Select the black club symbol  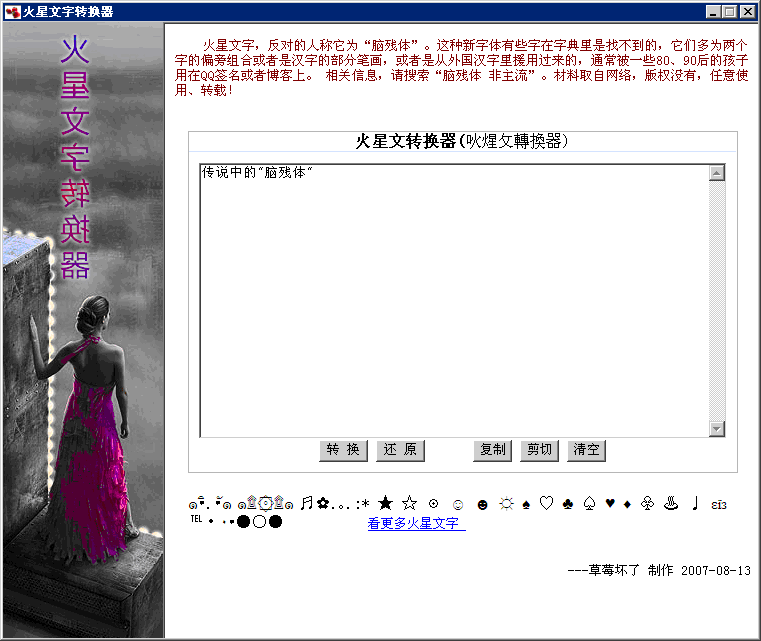tap(568, 504)
